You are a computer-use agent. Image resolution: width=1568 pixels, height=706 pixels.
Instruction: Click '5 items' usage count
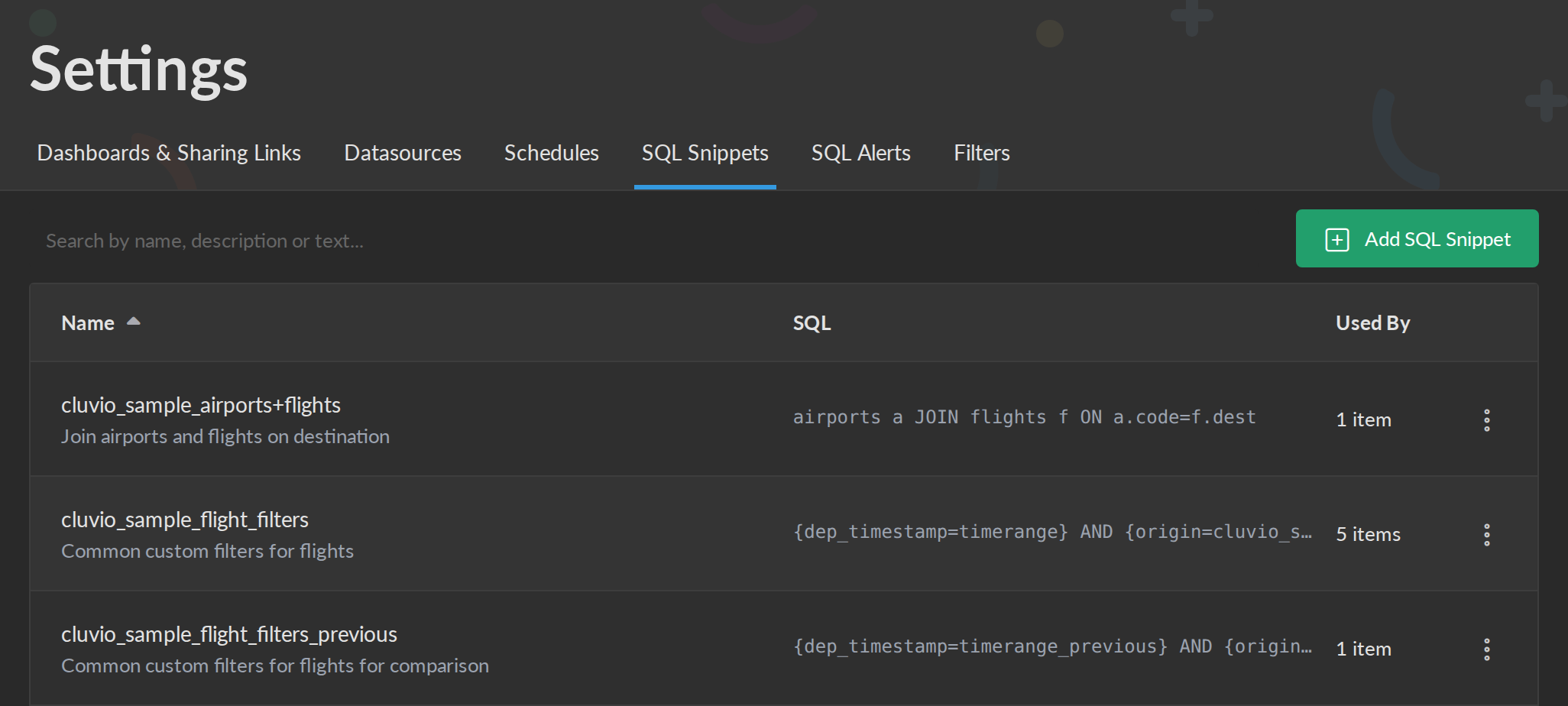point(1368,534)
